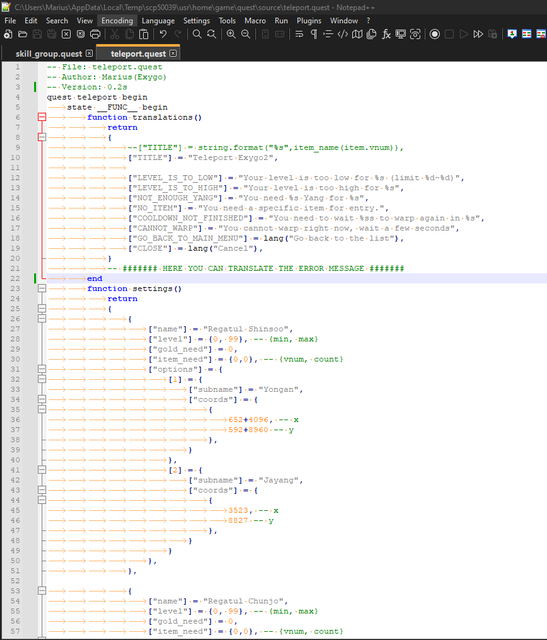Click the Paste clipboard icon
This screenshot has width=547, height=640.
[x=144, y=34]
